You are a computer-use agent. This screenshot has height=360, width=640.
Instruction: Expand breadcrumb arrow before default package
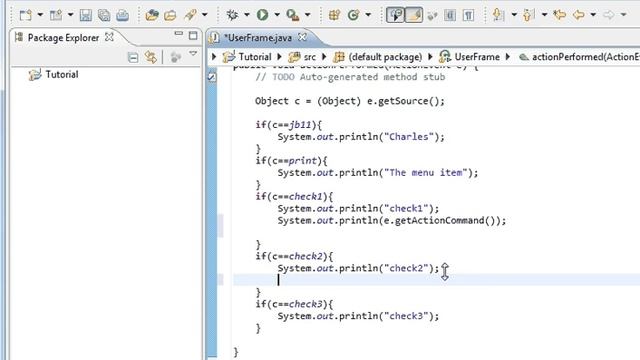point(324,57)
